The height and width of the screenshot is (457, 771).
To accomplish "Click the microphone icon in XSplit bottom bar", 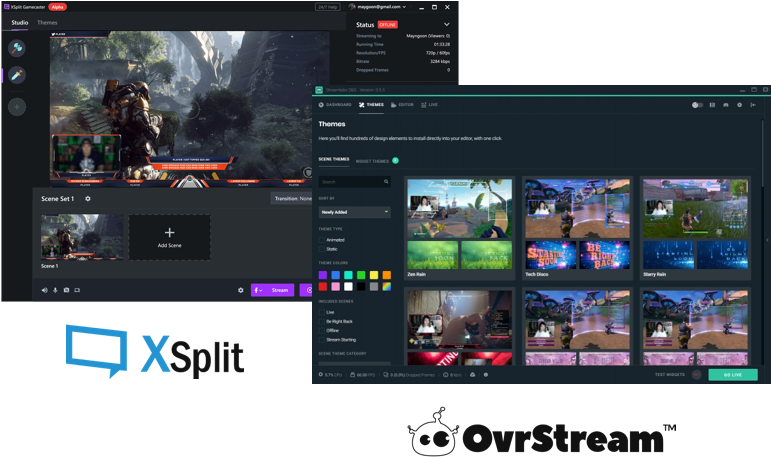I will coord(55,290).
